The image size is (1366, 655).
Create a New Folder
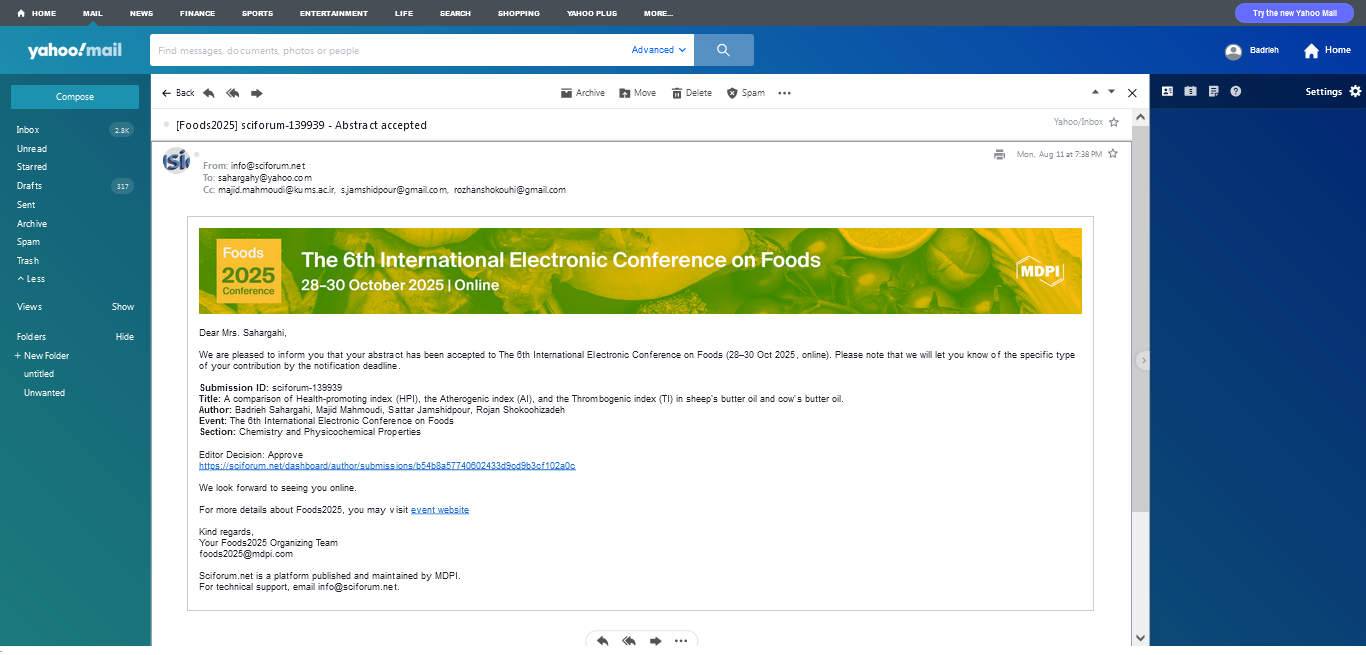click(42, 356)
